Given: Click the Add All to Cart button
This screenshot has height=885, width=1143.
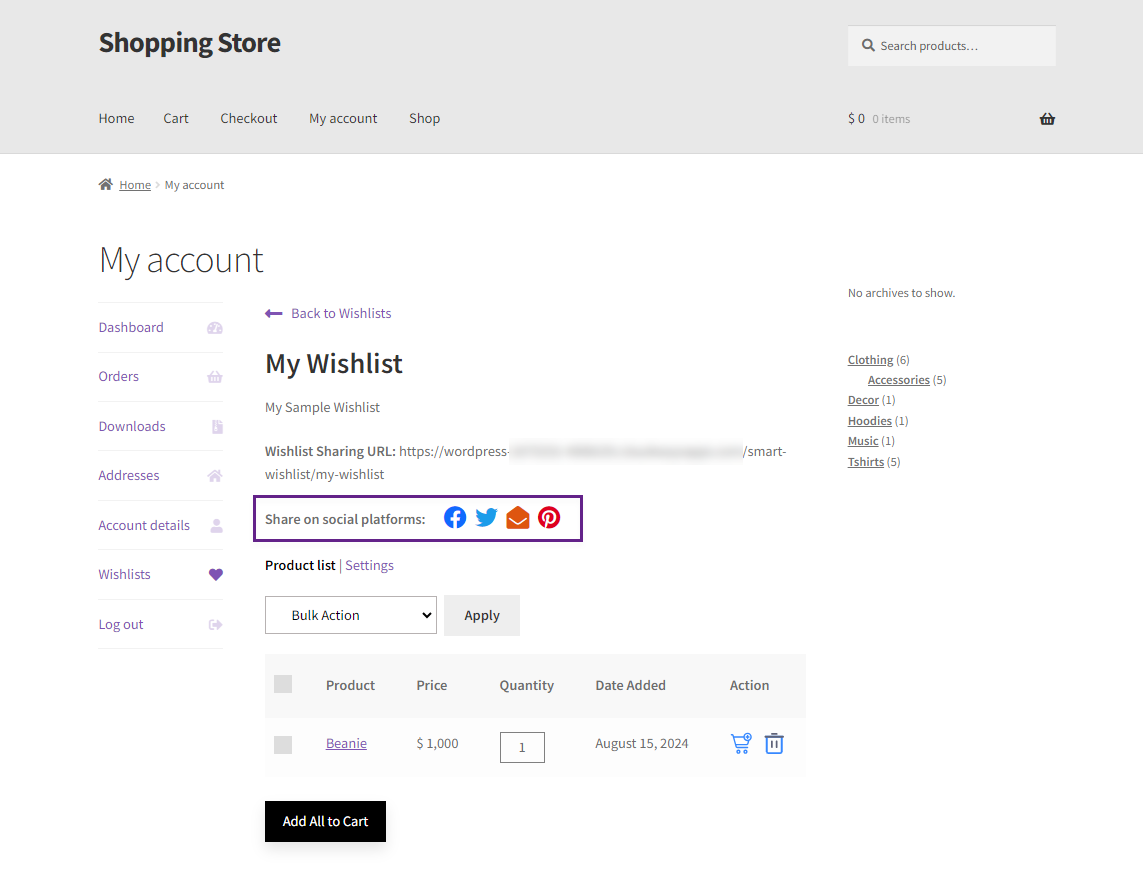Looking at the screenshot, I should 325,822.
